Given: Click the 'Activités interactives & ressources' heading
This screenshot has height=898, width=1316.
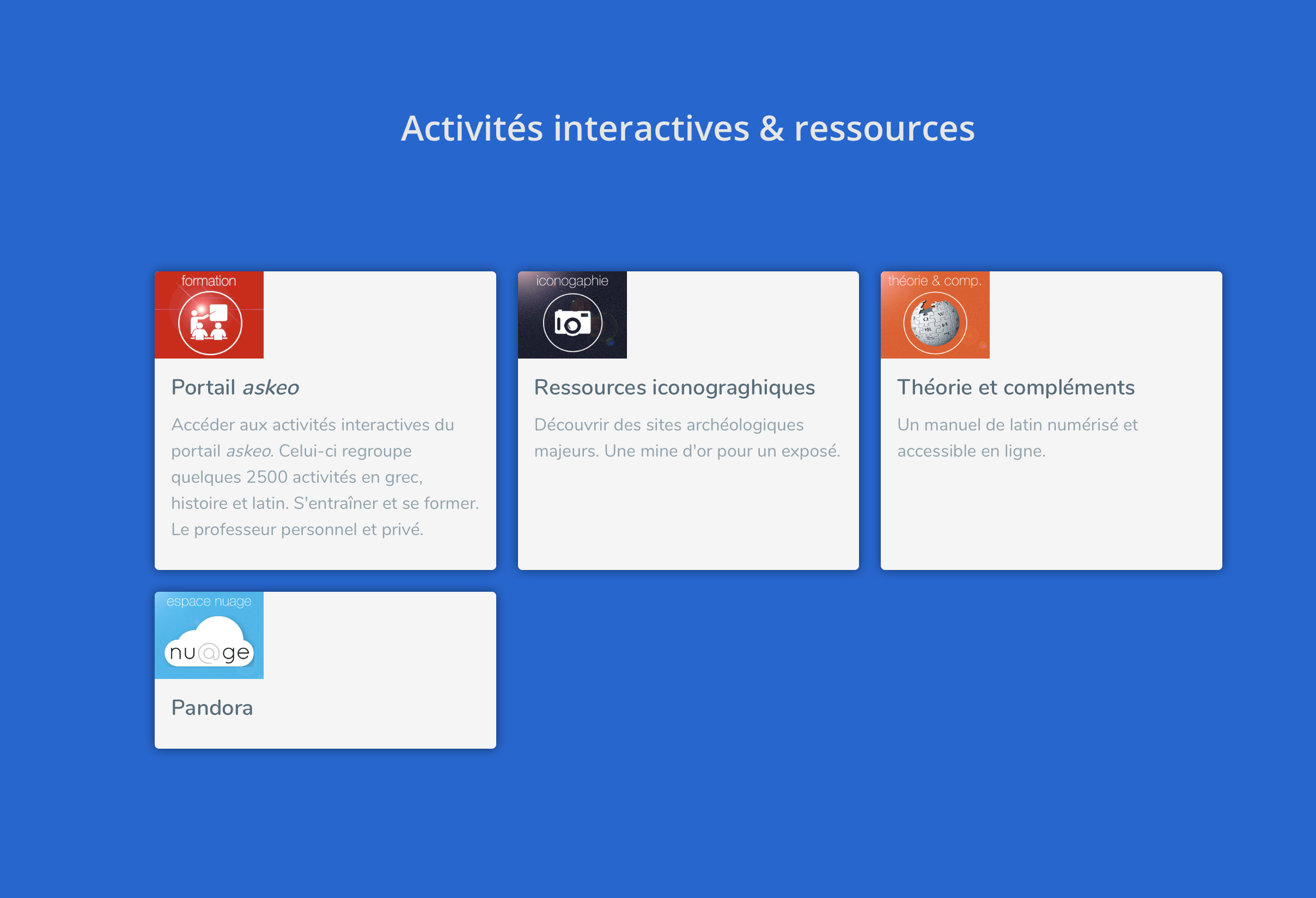Looking at the screenshot, I should tap(687, 129).
